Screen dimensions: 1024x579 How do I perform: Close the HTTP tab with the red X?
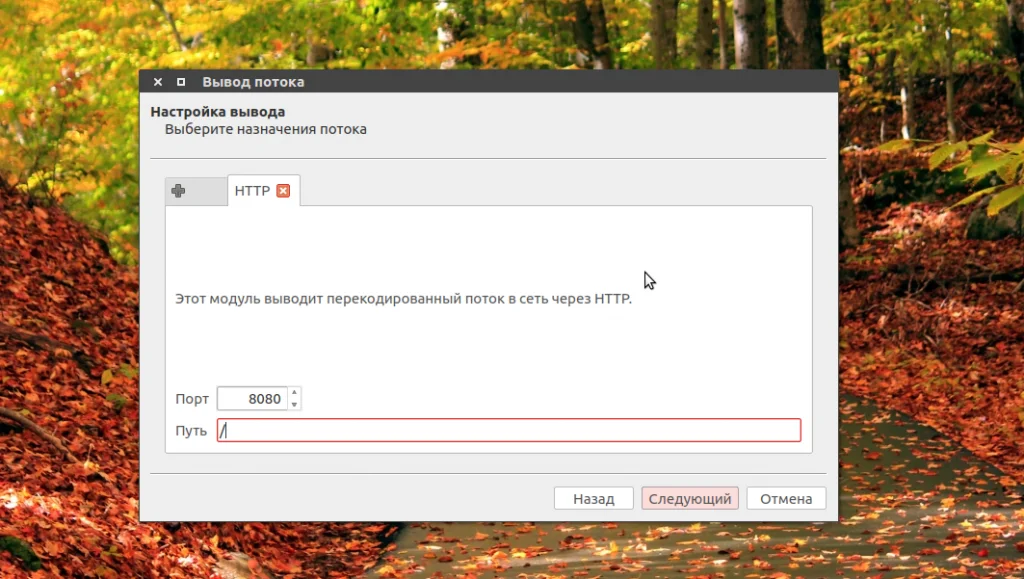(283, 191)
